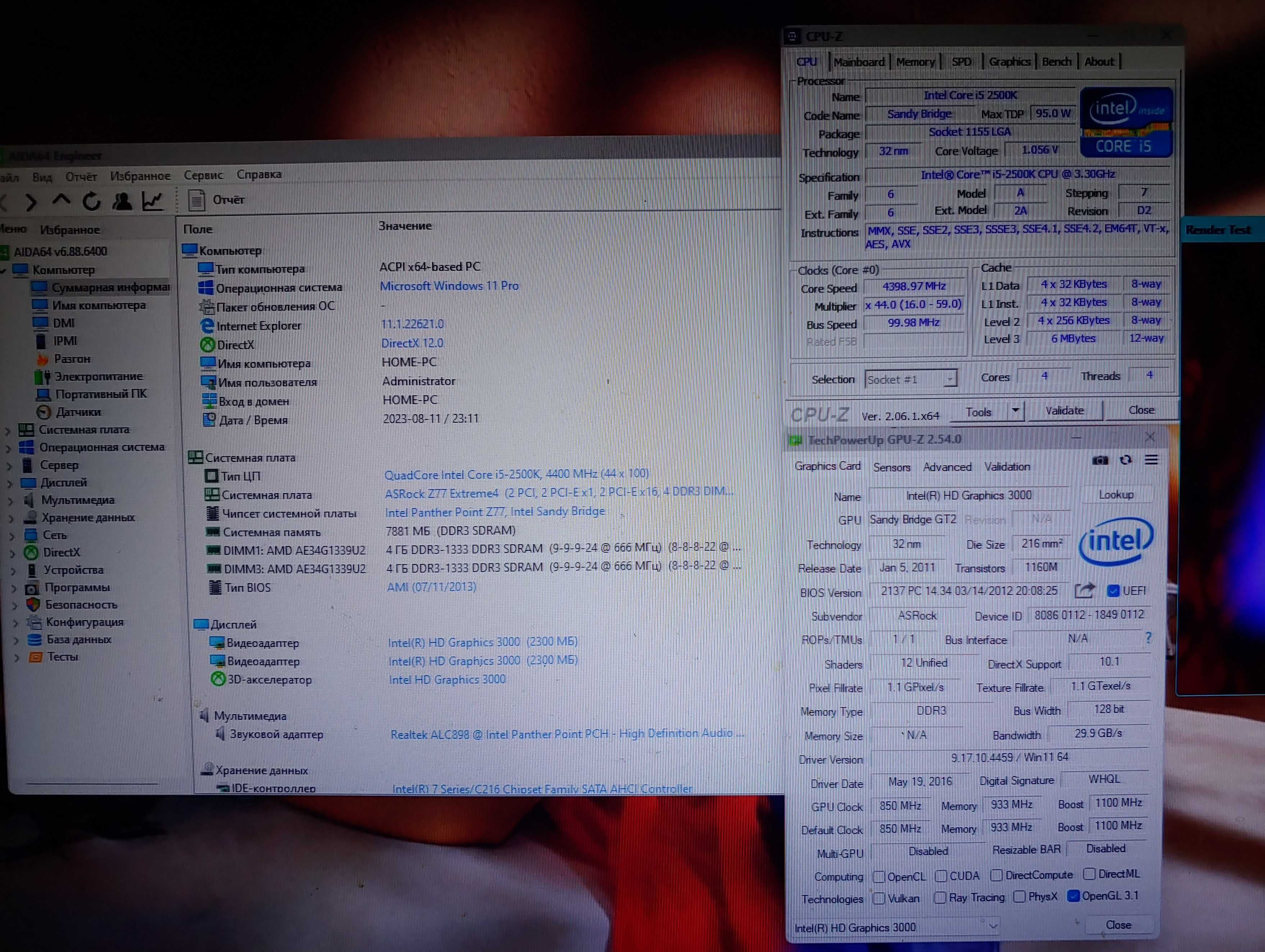Click GPU-Z refresh icon
This screenshot has width=1265, height=952.
(1125, 460)
